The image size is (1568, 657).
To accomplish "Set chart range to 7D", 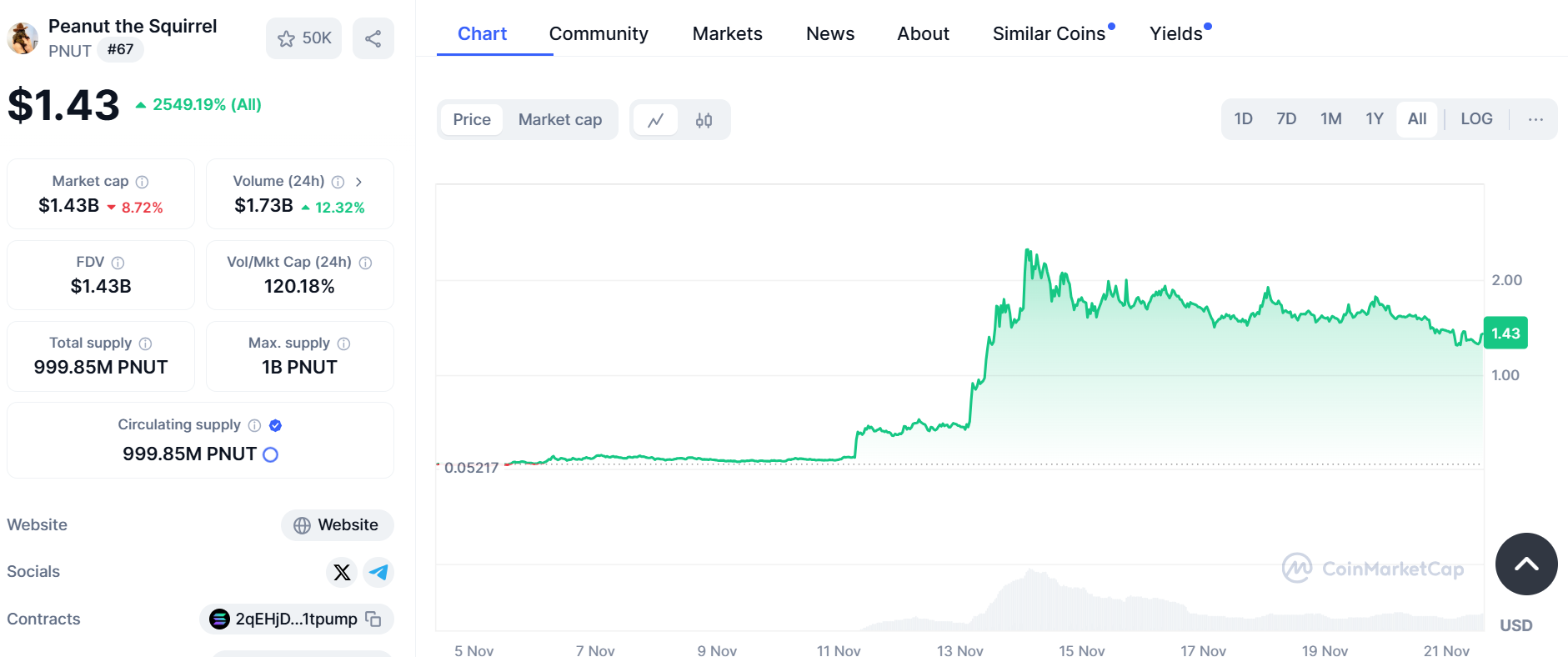I will pyautogui.click(x=1286, y=118).
